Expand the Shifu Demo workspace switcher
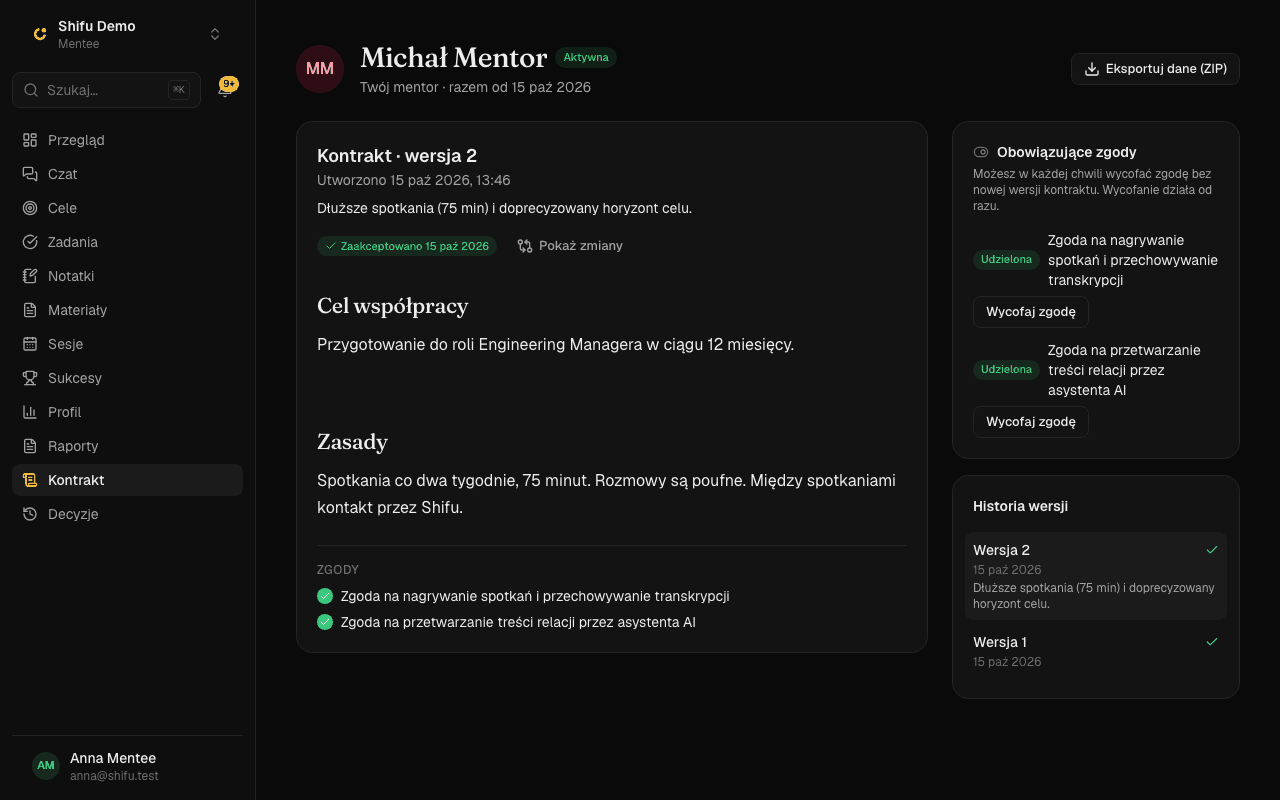The image size is (1280, 800). [127, 34]
